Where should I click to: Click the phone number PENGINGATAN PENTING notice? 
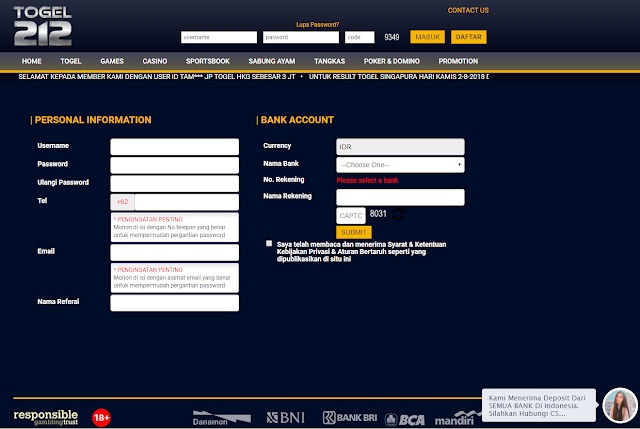click(175, 227)
